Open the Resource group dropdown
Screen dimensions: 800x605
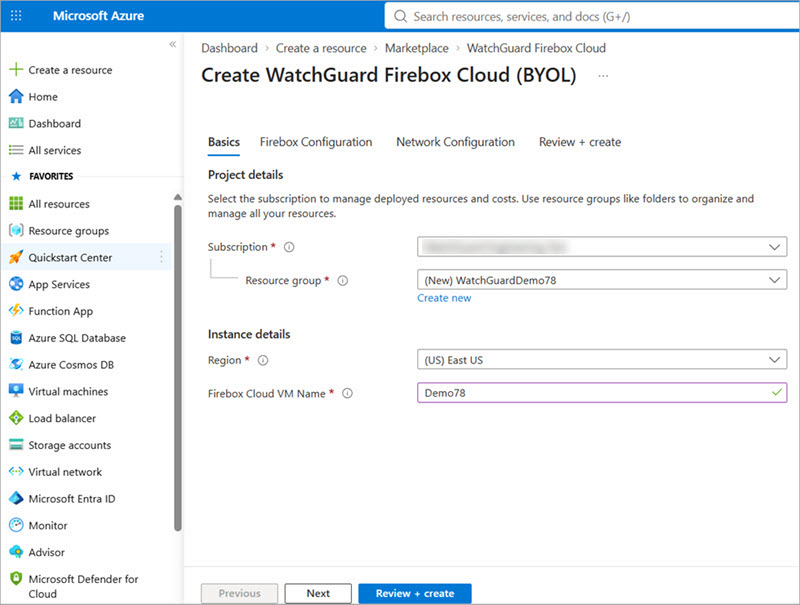pos(602,280)
